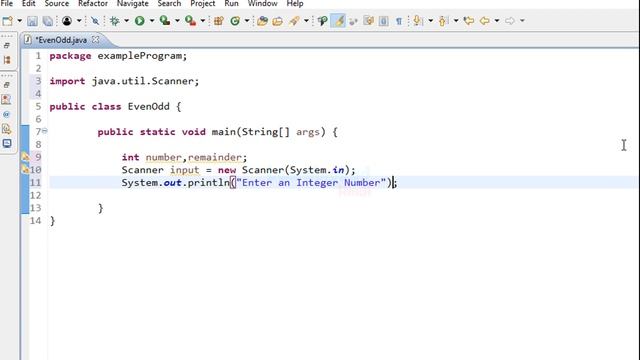Screen dimensions: 640x360
Task: Toggle Show Whitespace Characters pilcrow
Action: (399, 21)
